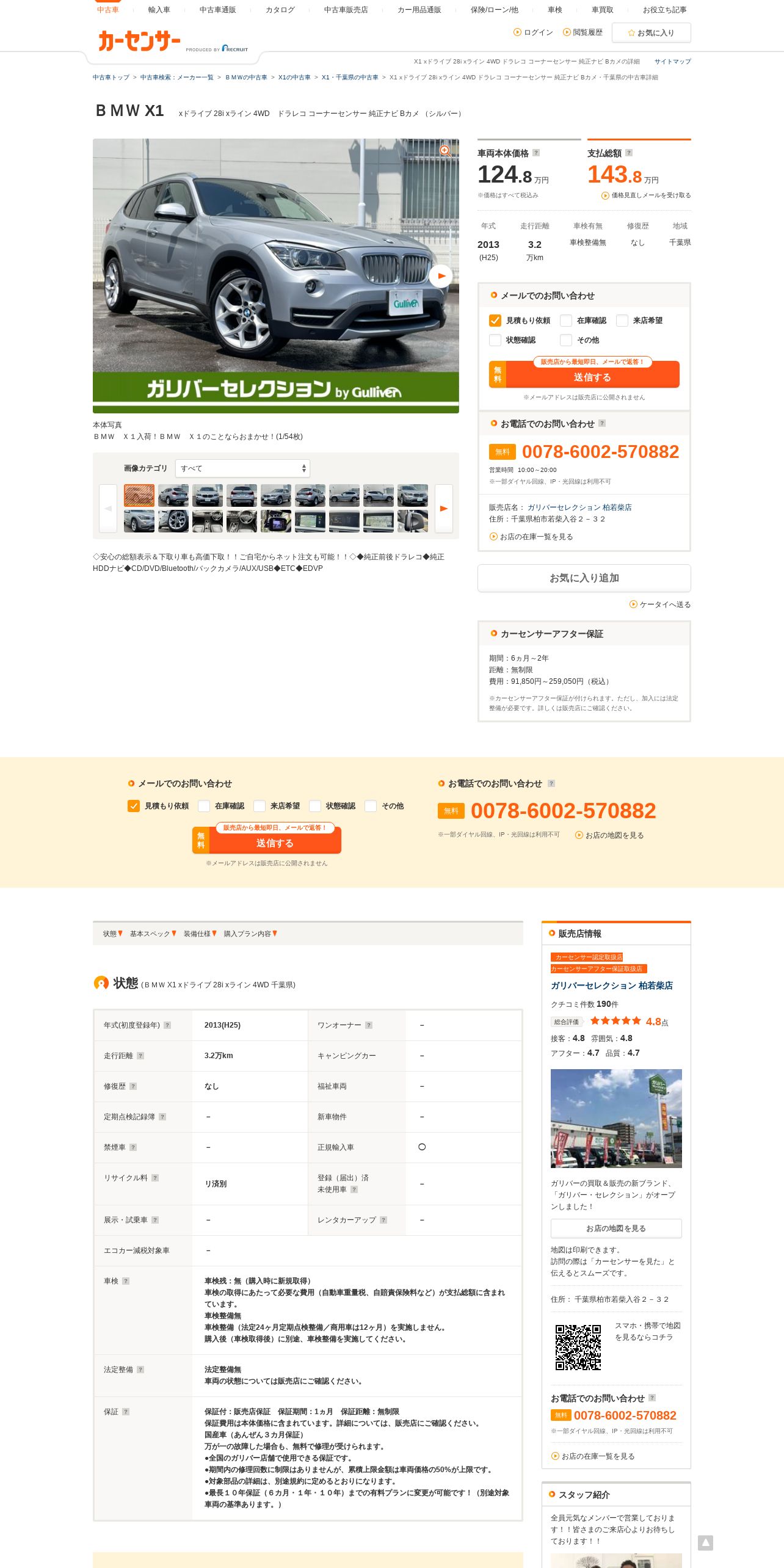Click thumbnail gallery previous arrow

click(x=108, y=508)
